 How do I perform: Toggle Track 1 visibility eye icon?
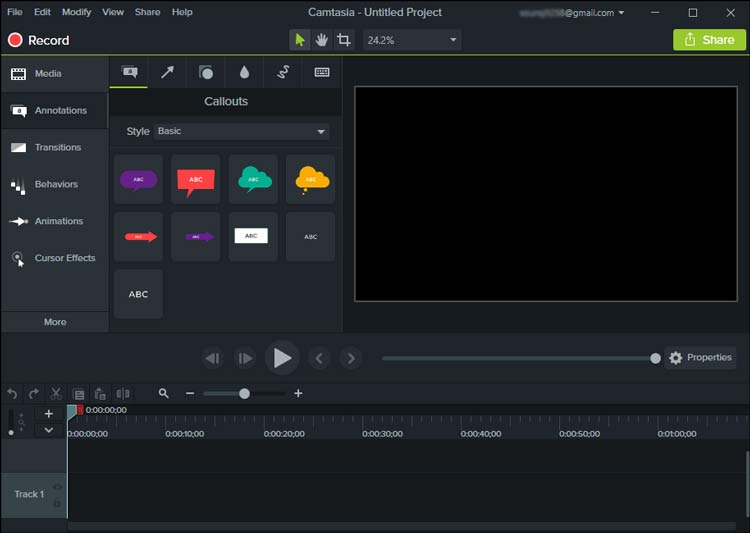[x=57, y=487]
